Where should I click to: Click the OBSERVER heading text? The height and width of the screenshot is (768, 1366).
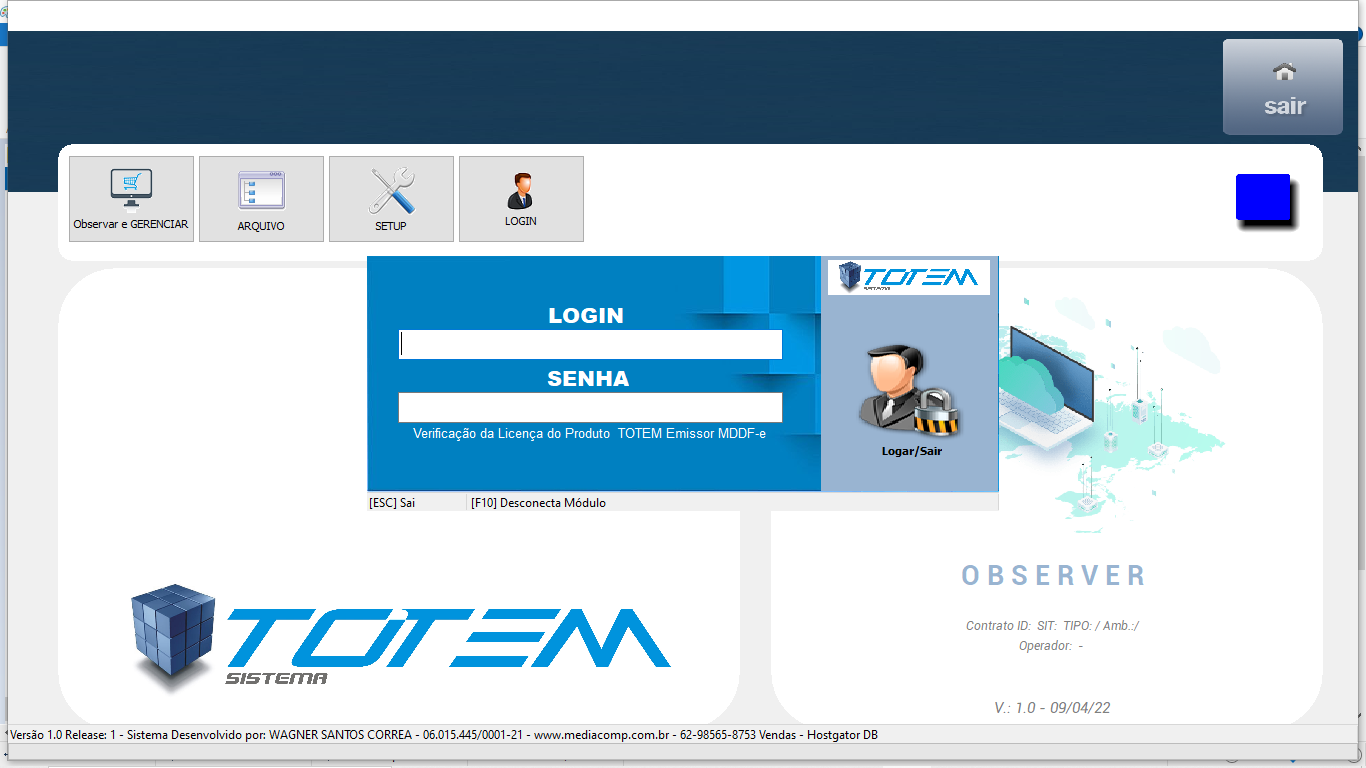(x=1054, y=576)
